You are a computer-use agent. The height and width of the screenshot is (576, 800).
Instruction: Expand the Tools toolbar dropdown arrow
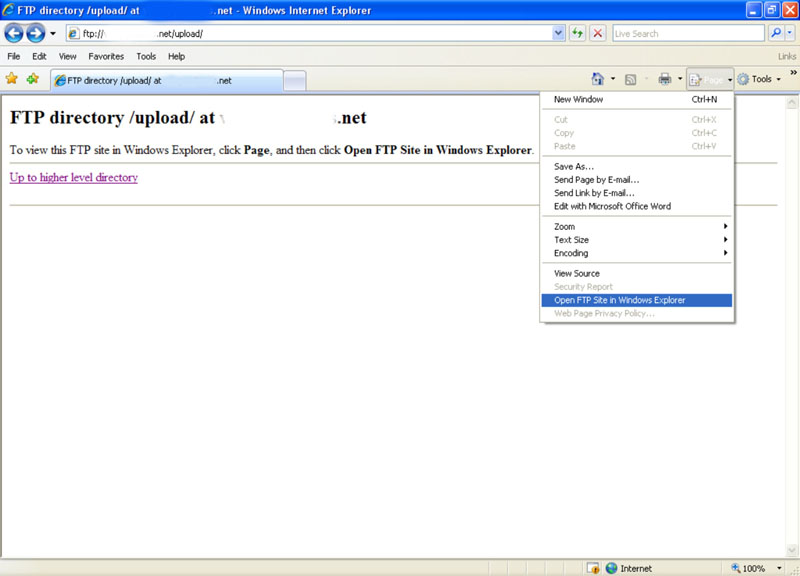[779, 80]
